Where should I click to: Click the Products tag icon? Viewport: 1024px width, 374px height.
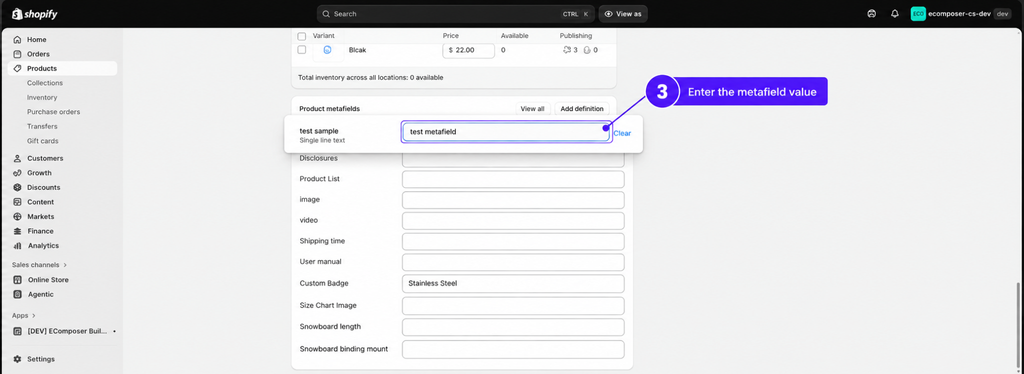pyautogui.click(x=17, y=69)
